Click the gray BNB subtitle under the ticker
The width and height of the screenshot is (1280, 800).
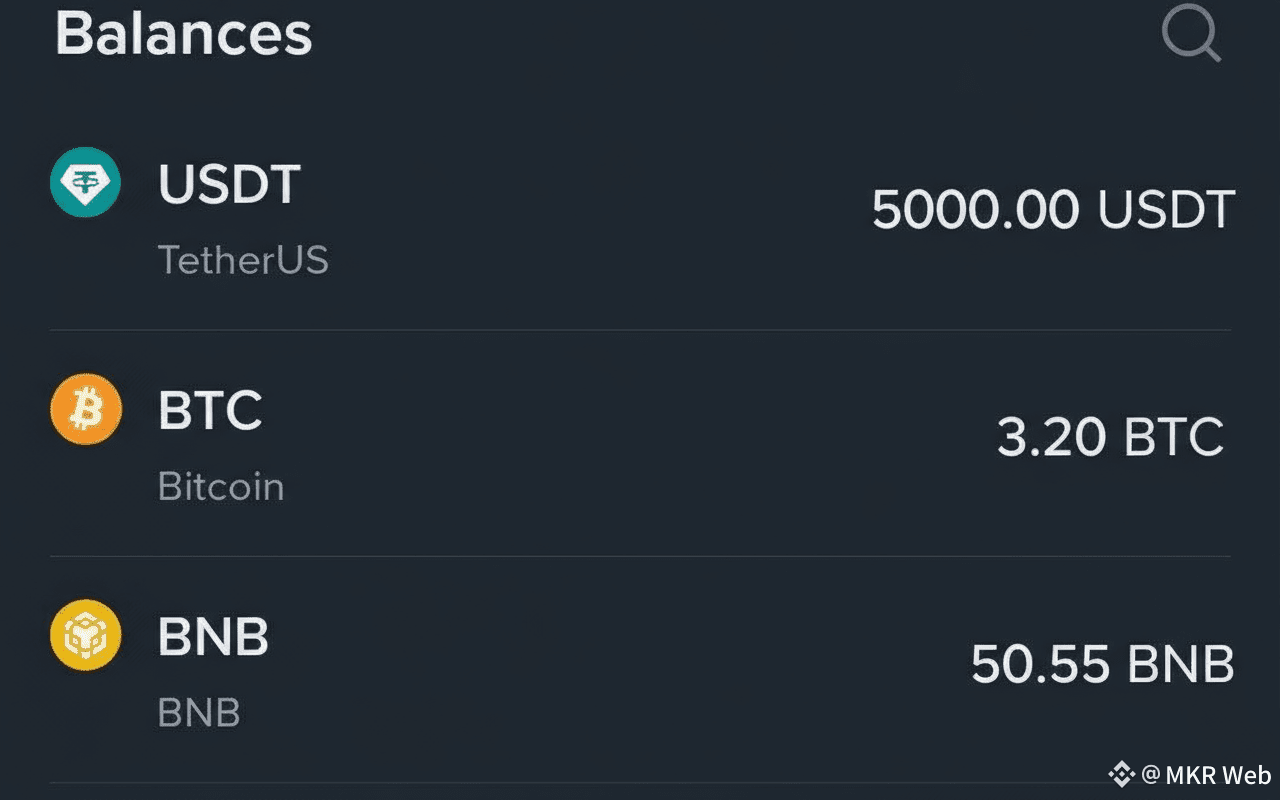[x=199, y=713]
